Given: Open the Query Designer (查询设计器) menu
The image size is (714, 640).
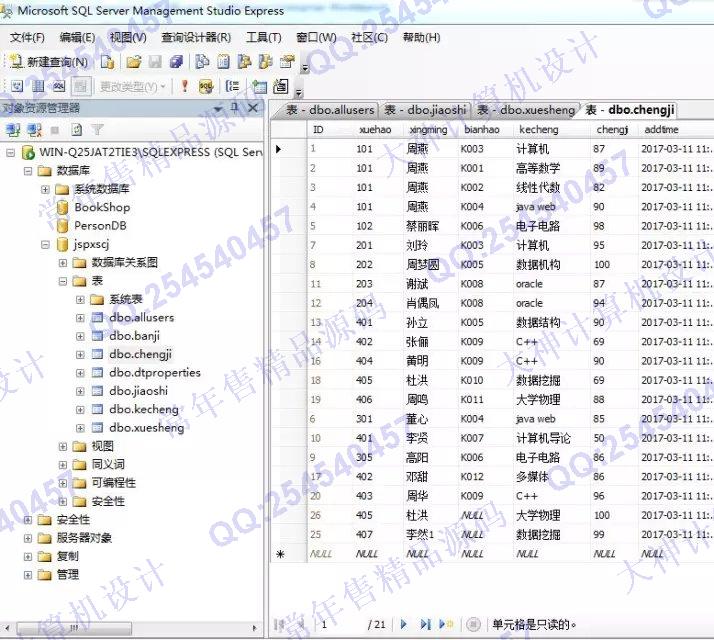Looking at the screenshot, I should click(x=196, y=37).
